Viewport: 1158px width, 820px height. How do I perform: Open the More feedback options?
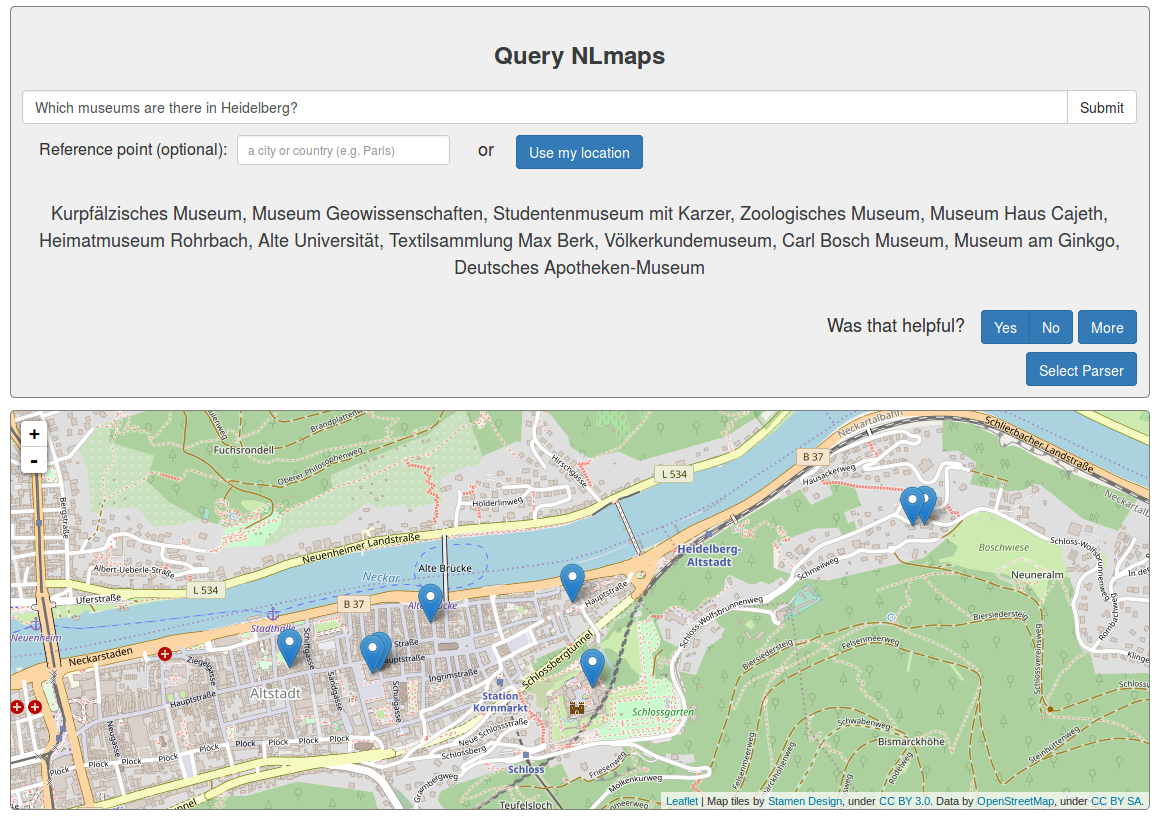tap(1106, 328)
